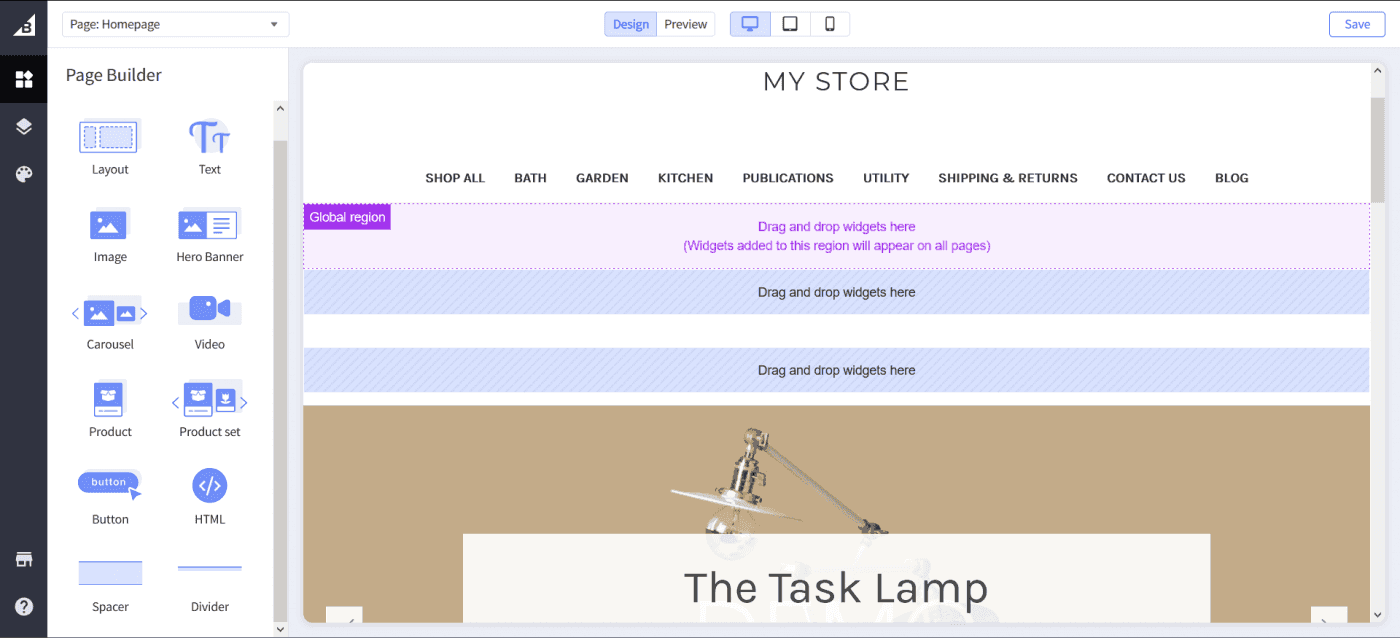The width and height of the screenshot is (1400, 638).
Task: Save the page changes
Action: [x=1357, y=24]
